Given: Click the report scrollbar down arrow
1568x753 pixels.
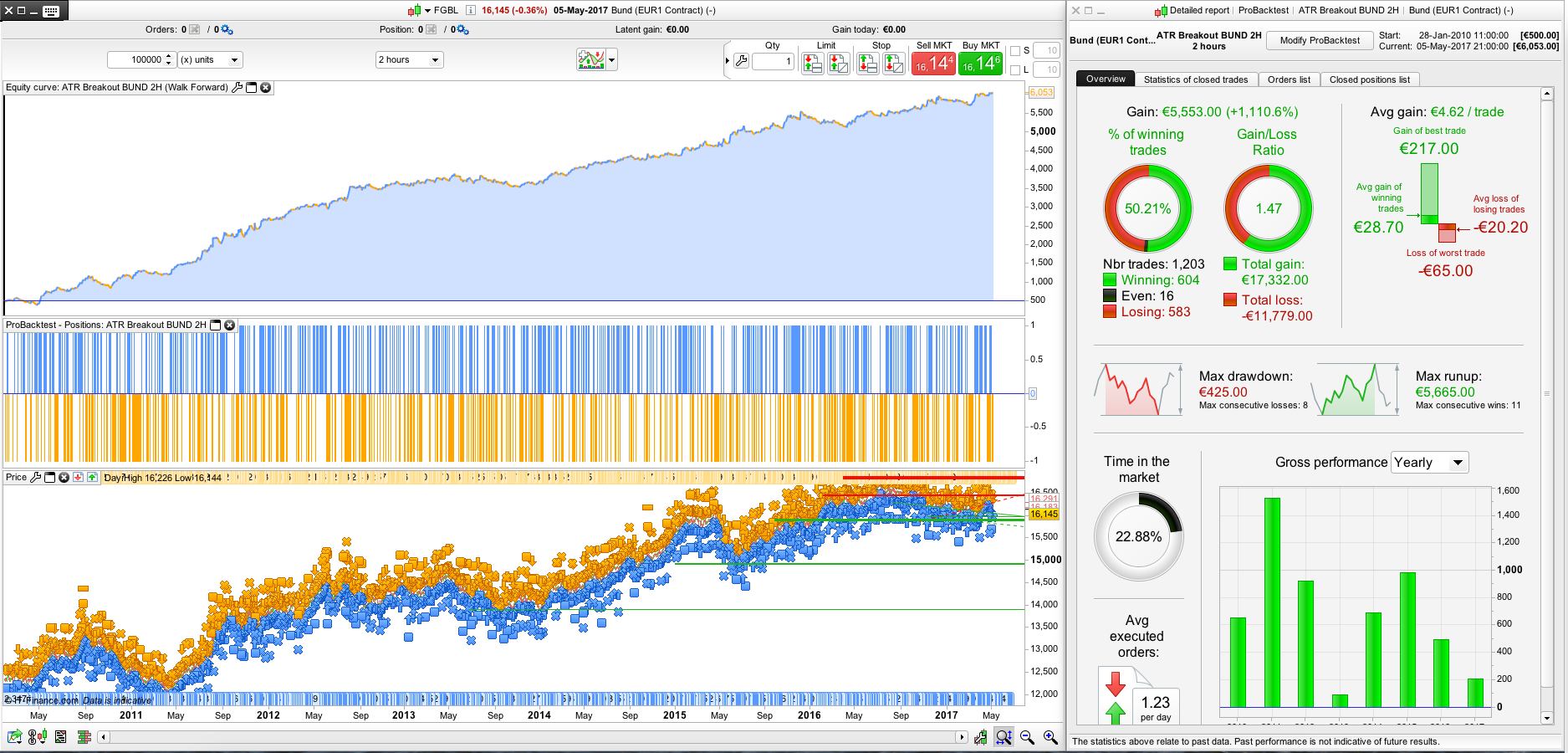Looking at the screenshot, I should (x=1547, y=718).
